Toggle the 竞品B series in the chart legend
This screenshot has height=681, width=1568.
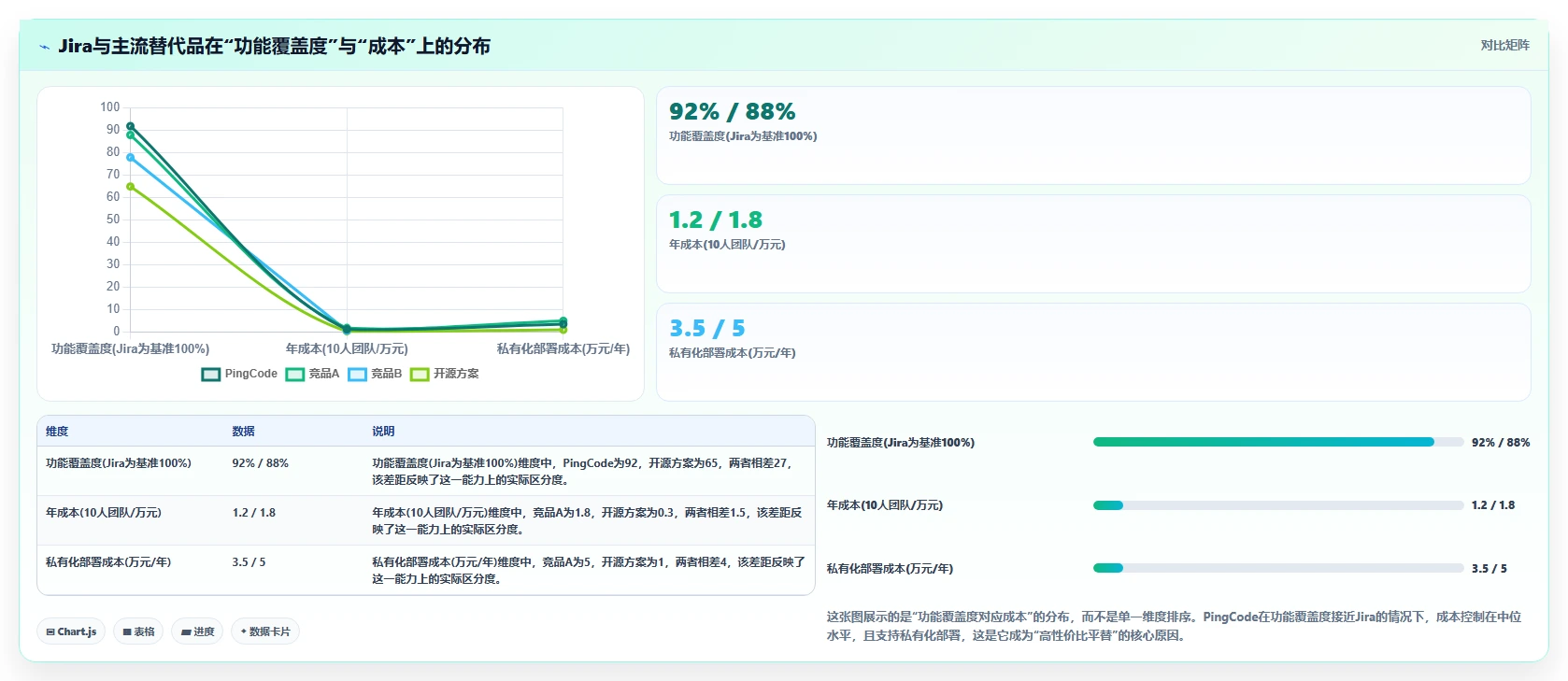[x=375, y=374]
